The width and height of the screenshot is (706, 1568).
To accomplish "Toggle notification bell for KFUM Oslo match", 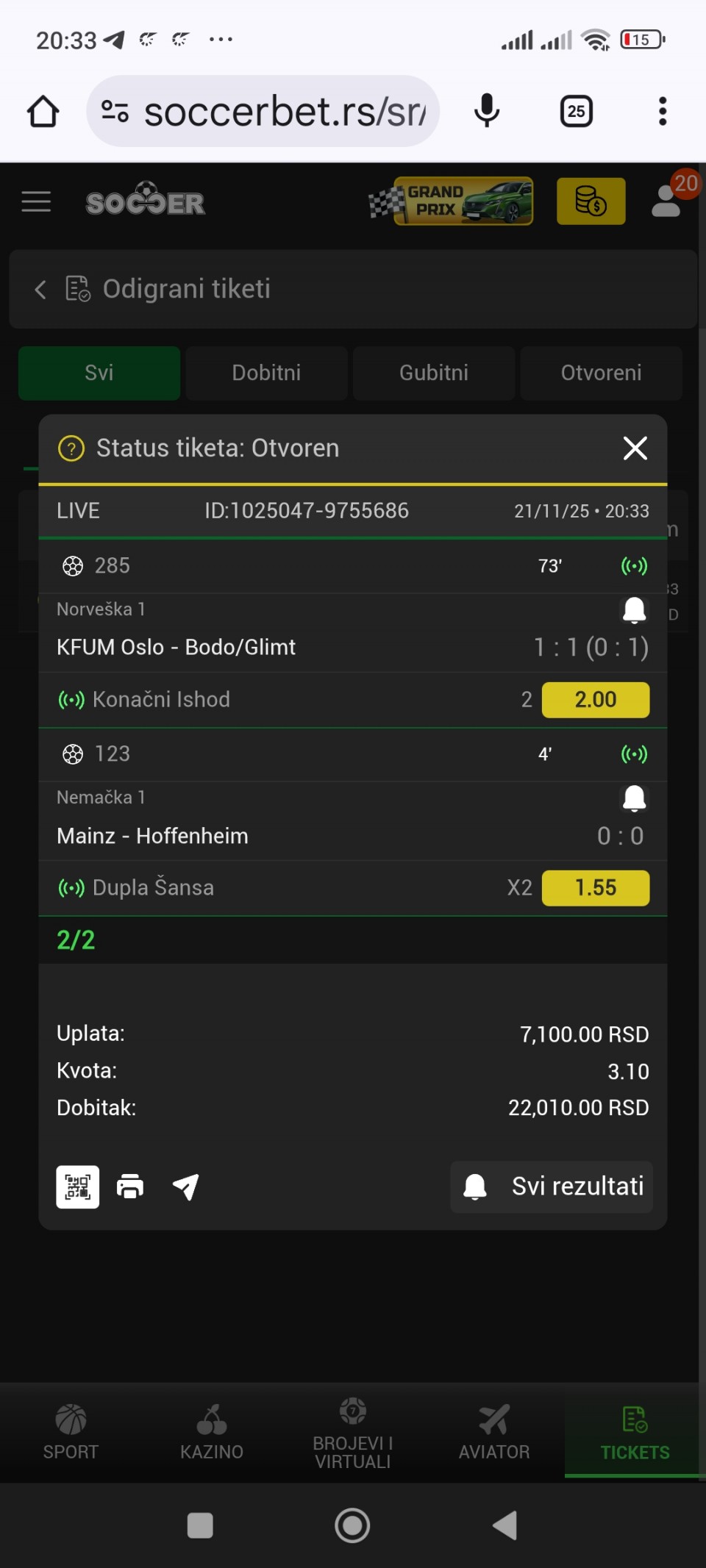I will [634, 609].
